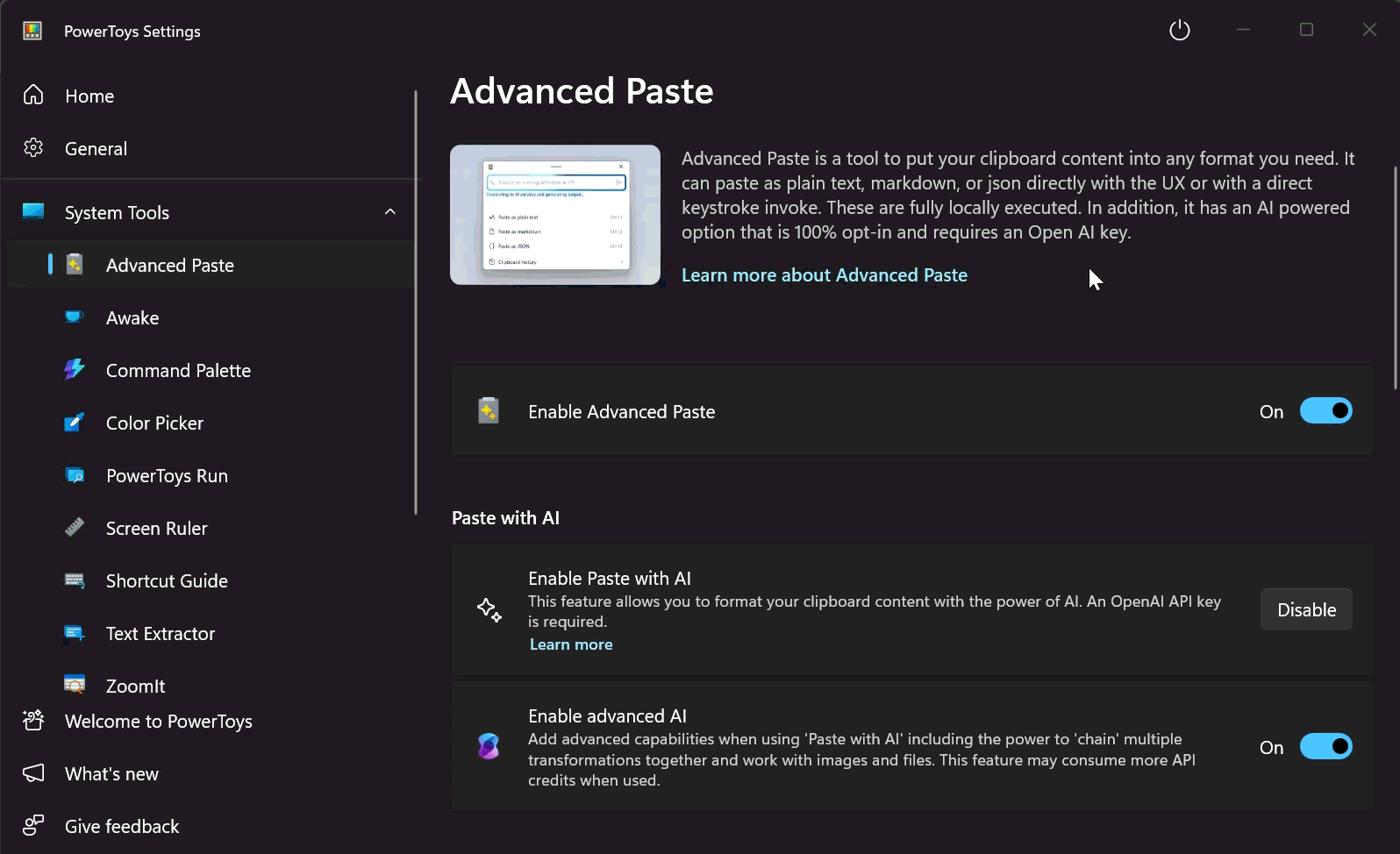
Task: Toggle the Enable advanced AI switch
Action: [x=1325, y=746]
